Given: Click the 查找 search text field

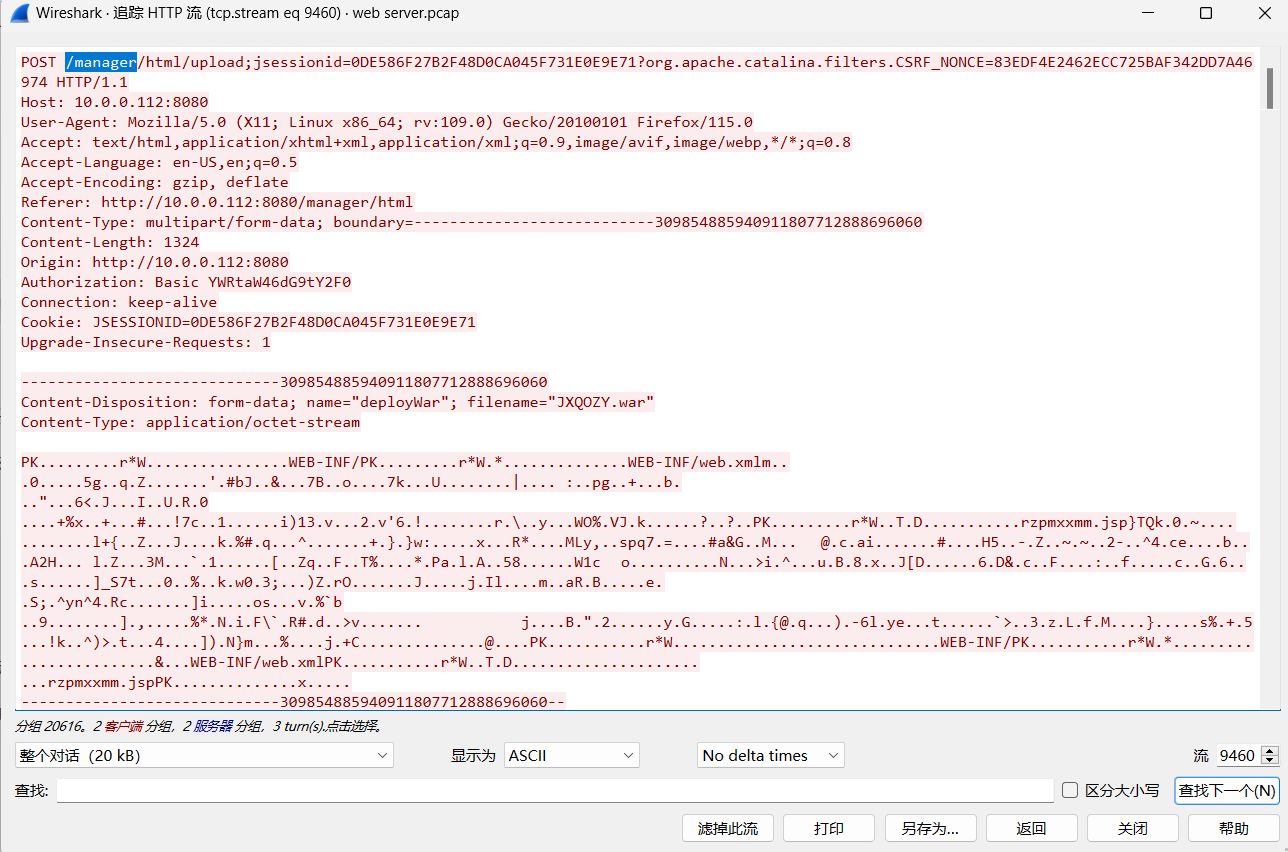Looking at the screenshot, I should tap(555, 791).
